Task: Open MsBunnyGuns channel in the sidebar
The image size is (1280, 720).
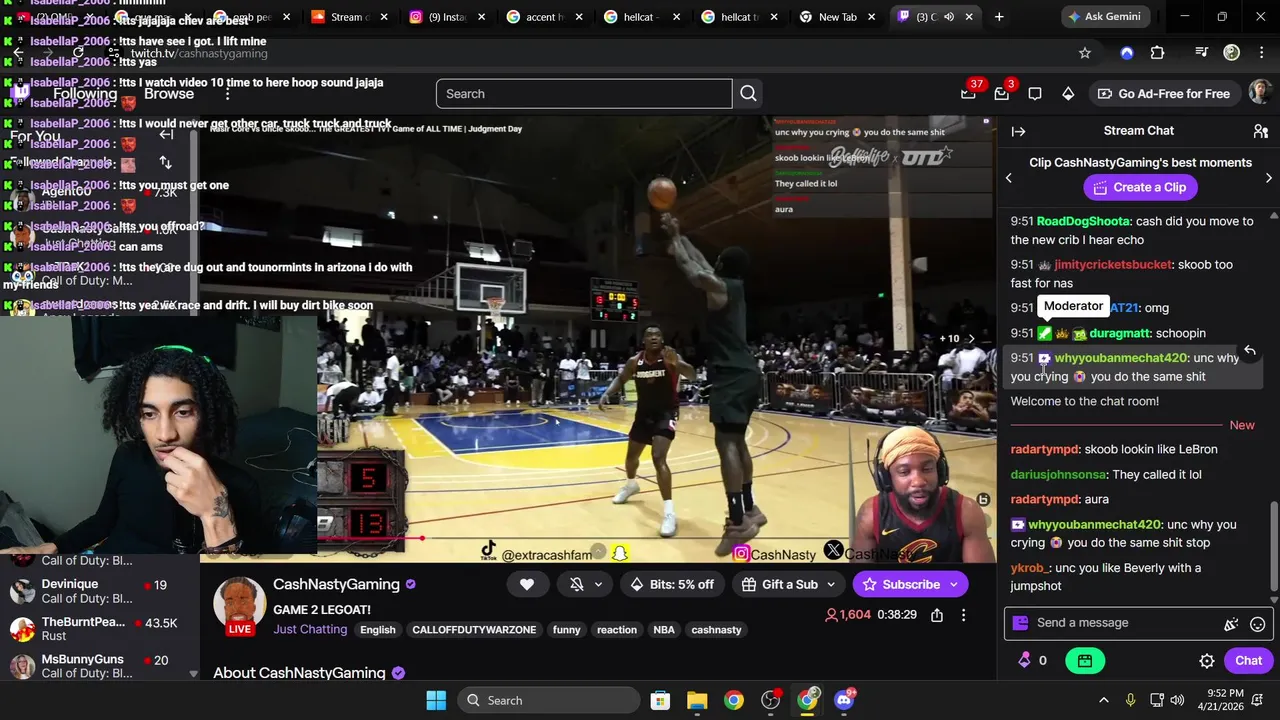Action: tap(97, 666)
